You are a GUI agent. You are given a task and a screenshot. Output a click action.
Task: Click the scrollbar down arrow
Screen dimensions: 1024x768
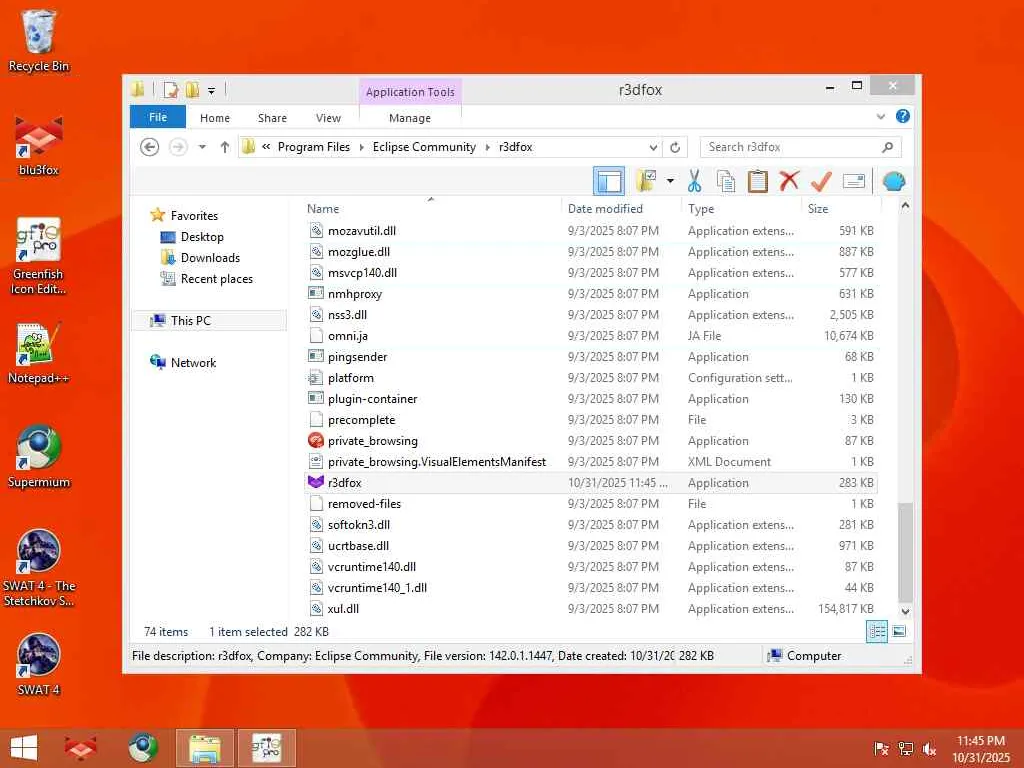point(905,612)
